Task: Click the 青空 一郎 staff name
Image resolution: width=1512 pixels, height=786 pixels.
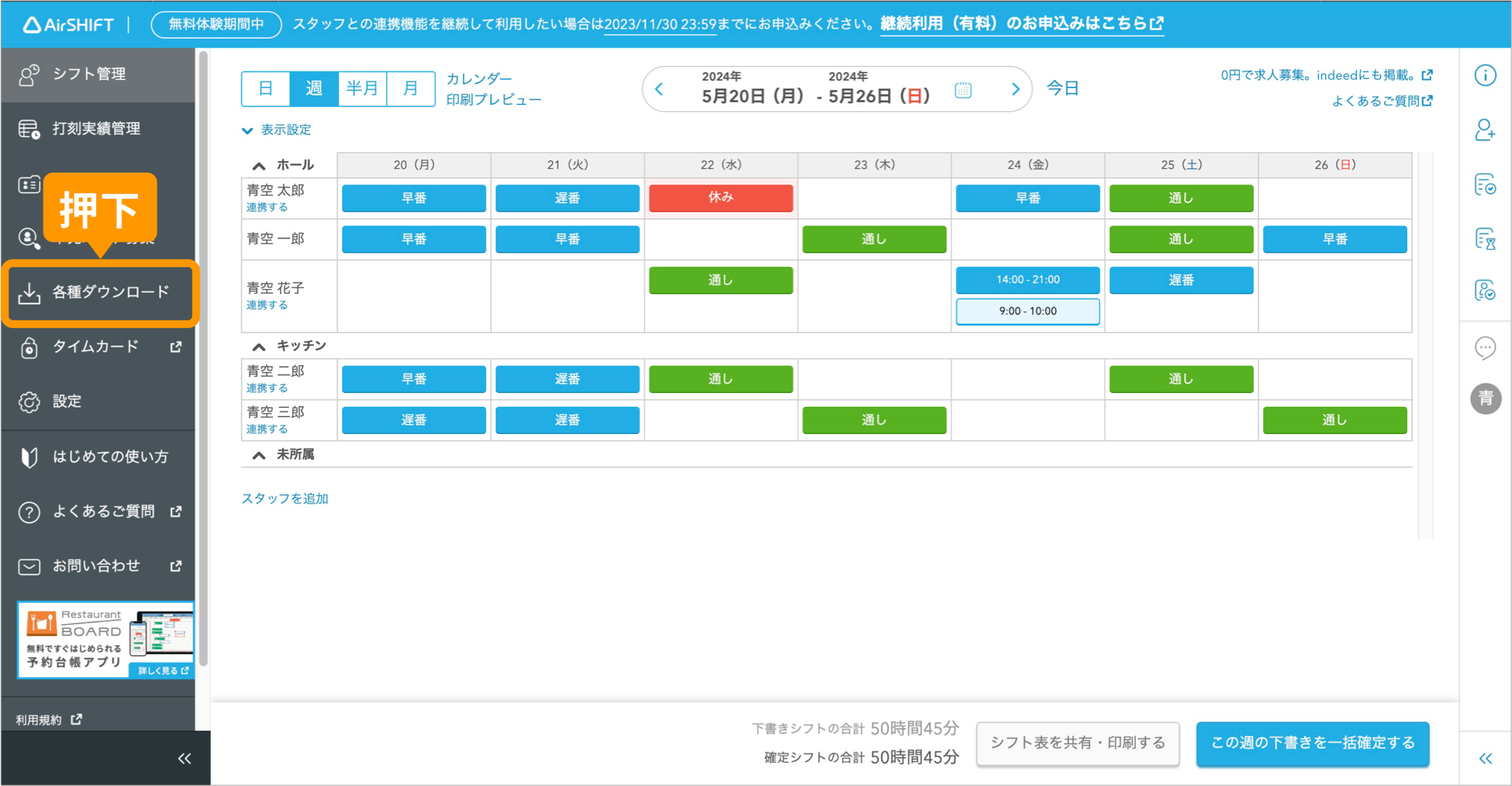Action: tap(275, 239)
